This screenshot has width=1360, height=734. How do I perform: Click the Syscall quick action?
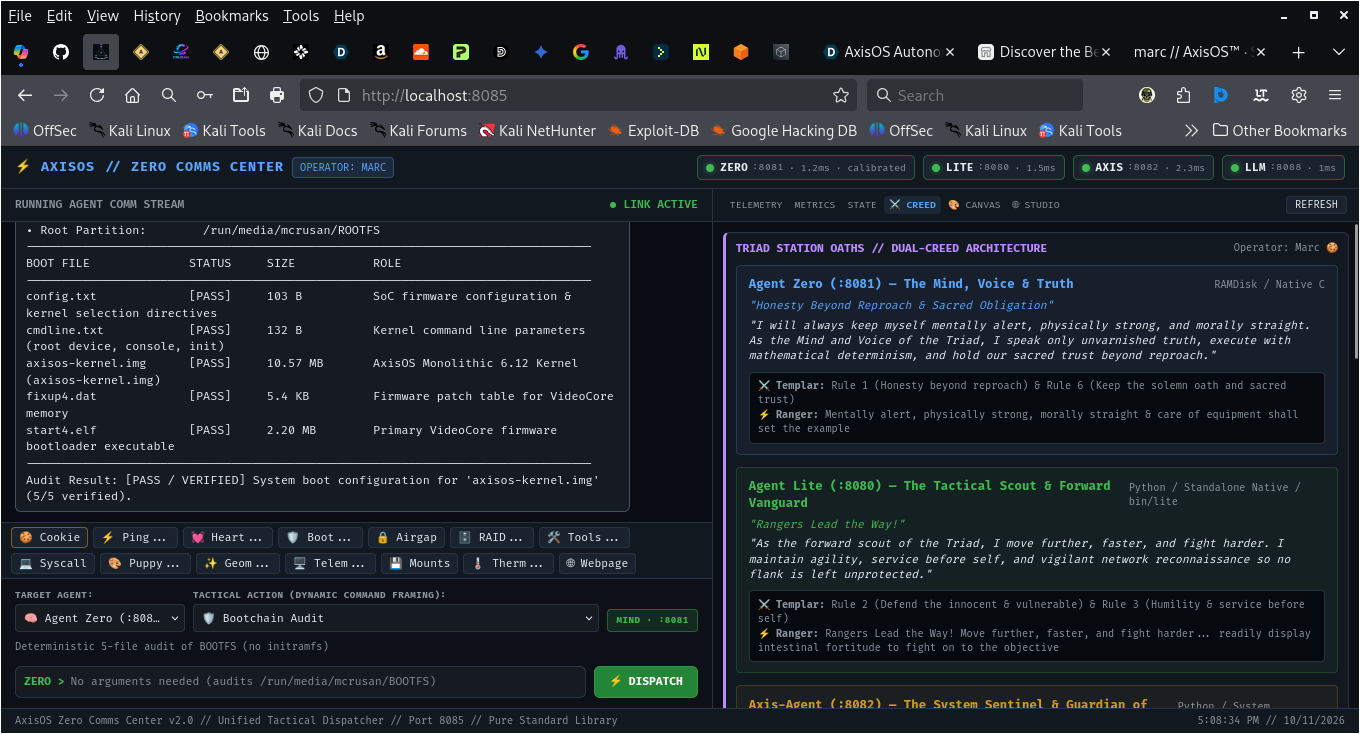(x=54, y=563)
